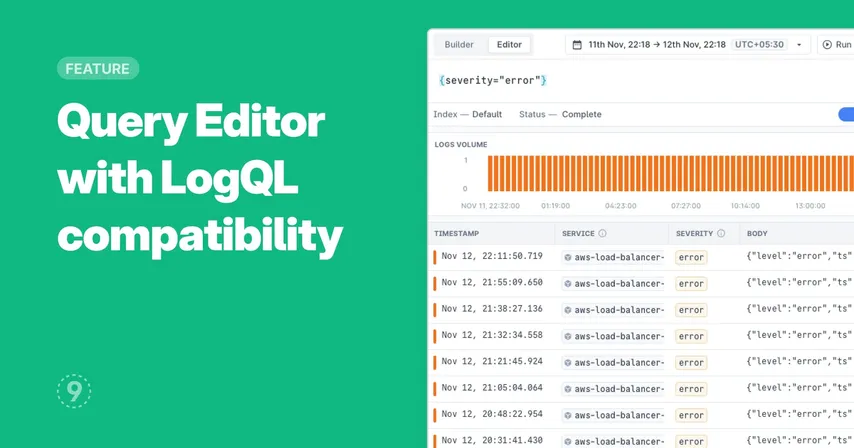The height and width of the screenshot is (448, 854).
Task: Expand the time range dropdown arrow
Action: click(799, 45)
